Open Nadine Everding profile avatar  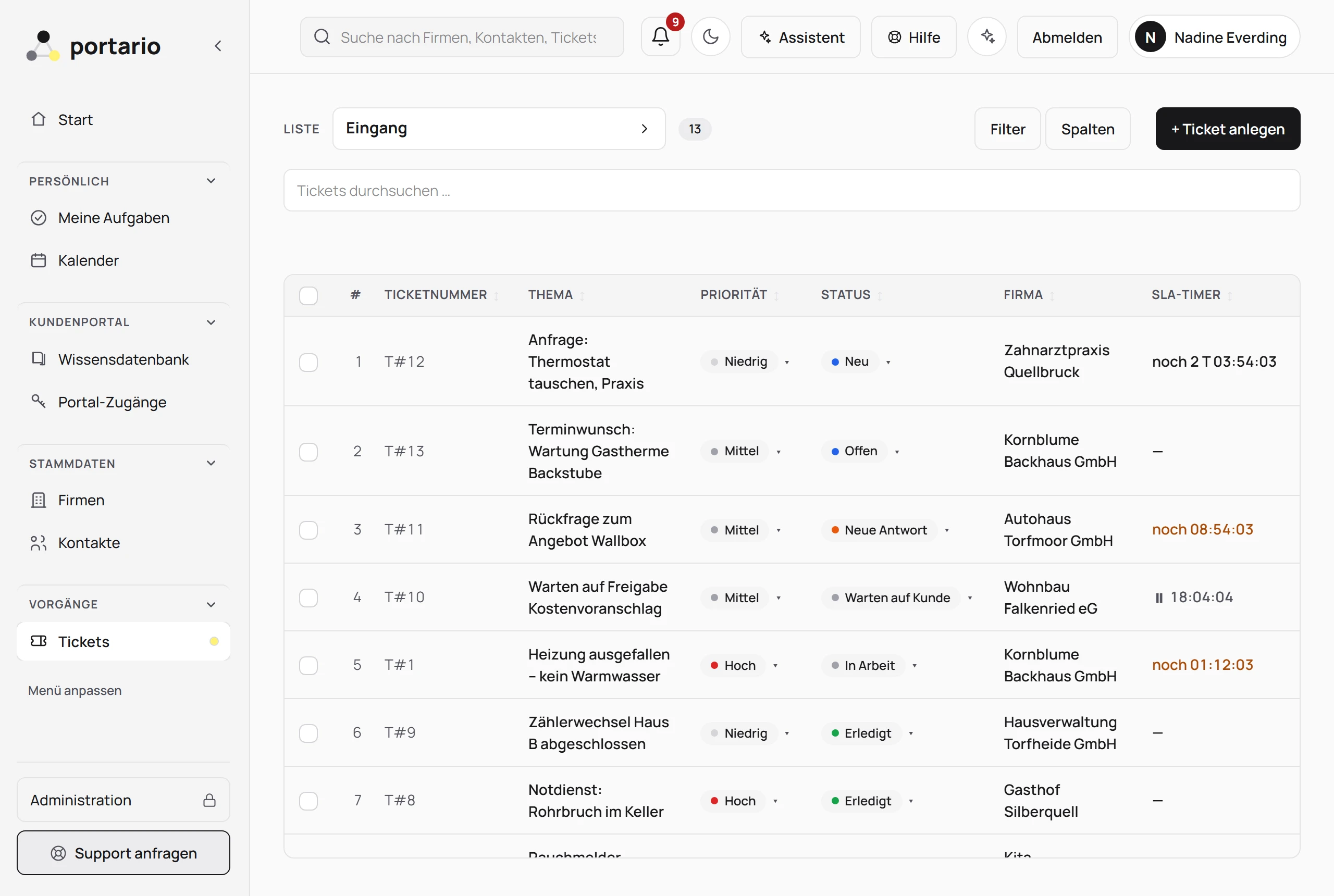[x=1150, y=37]
